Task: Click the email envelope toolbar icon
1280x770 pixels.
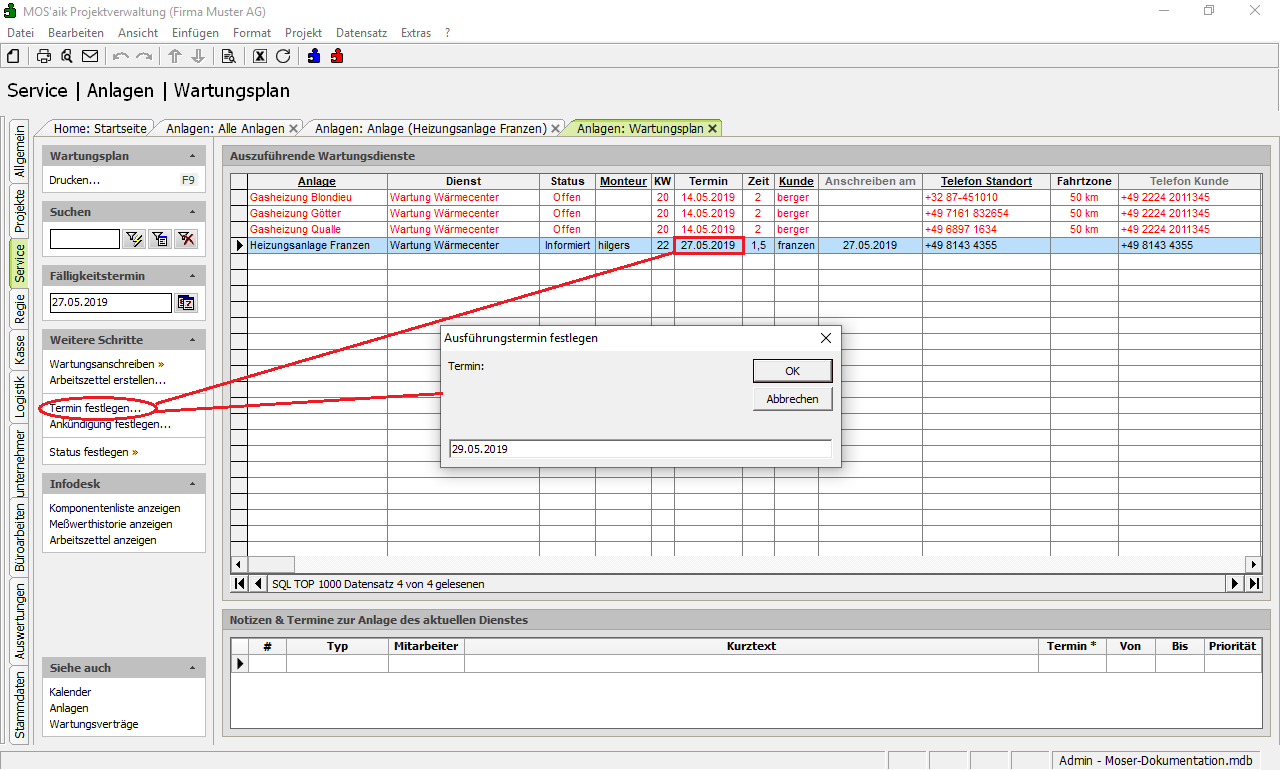Action: 90,56
